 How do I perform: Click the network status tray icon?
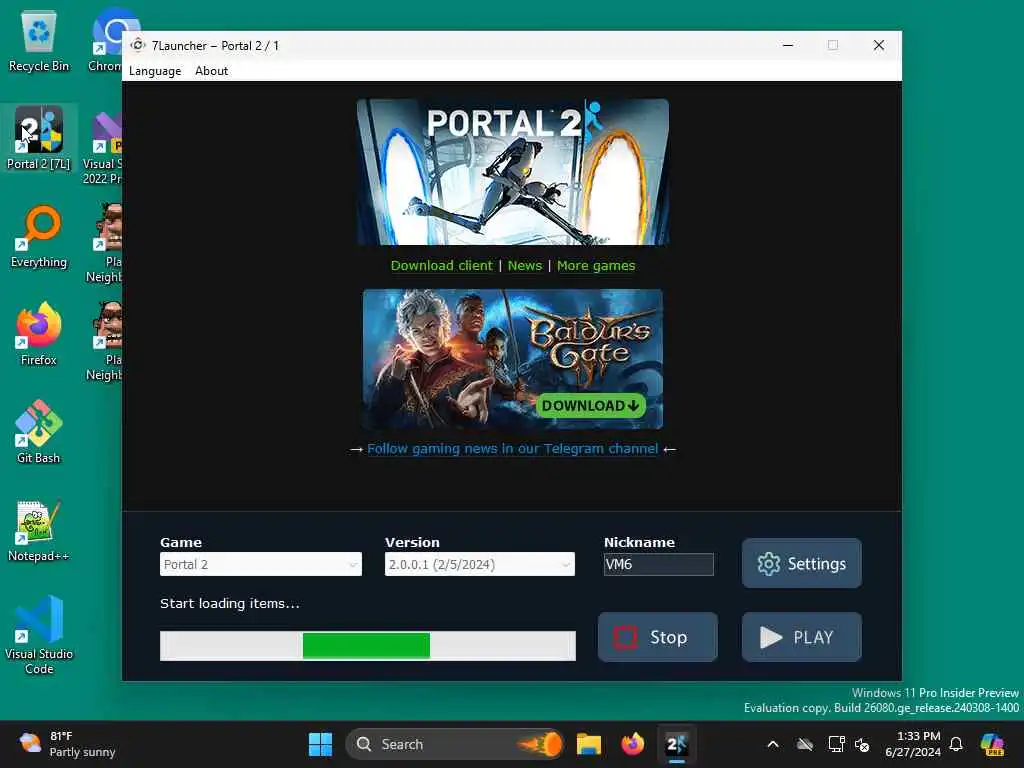[836, 744]
